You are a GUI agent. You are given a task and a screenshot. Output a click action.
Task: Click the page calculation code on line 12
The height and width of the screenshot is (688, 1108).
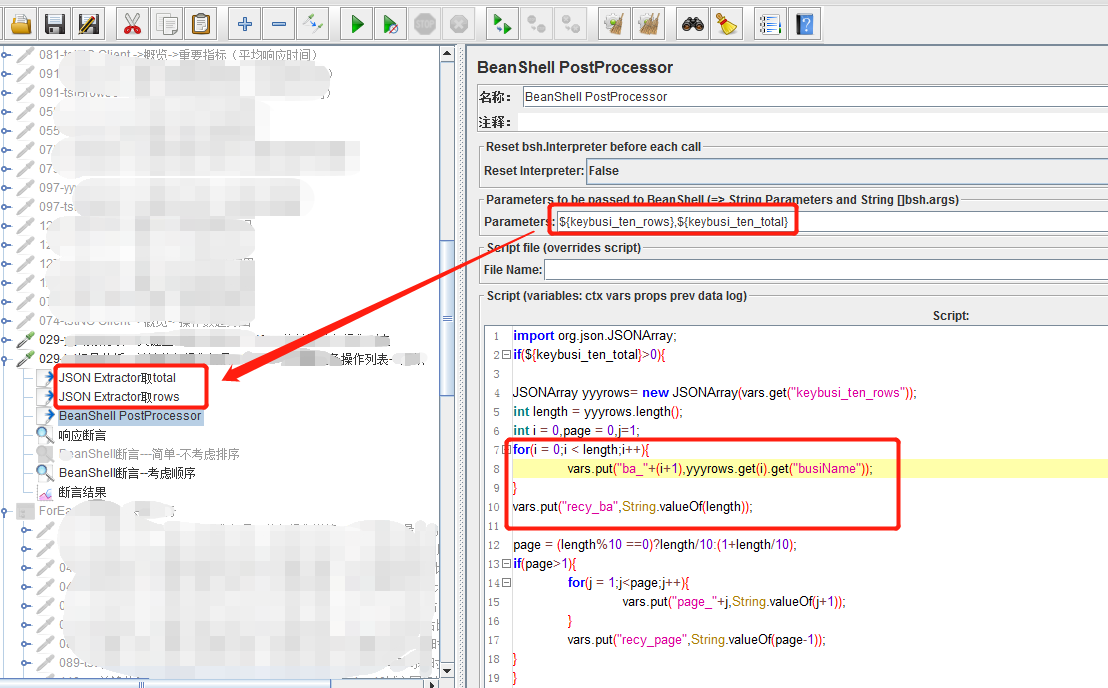click(655, 545)
